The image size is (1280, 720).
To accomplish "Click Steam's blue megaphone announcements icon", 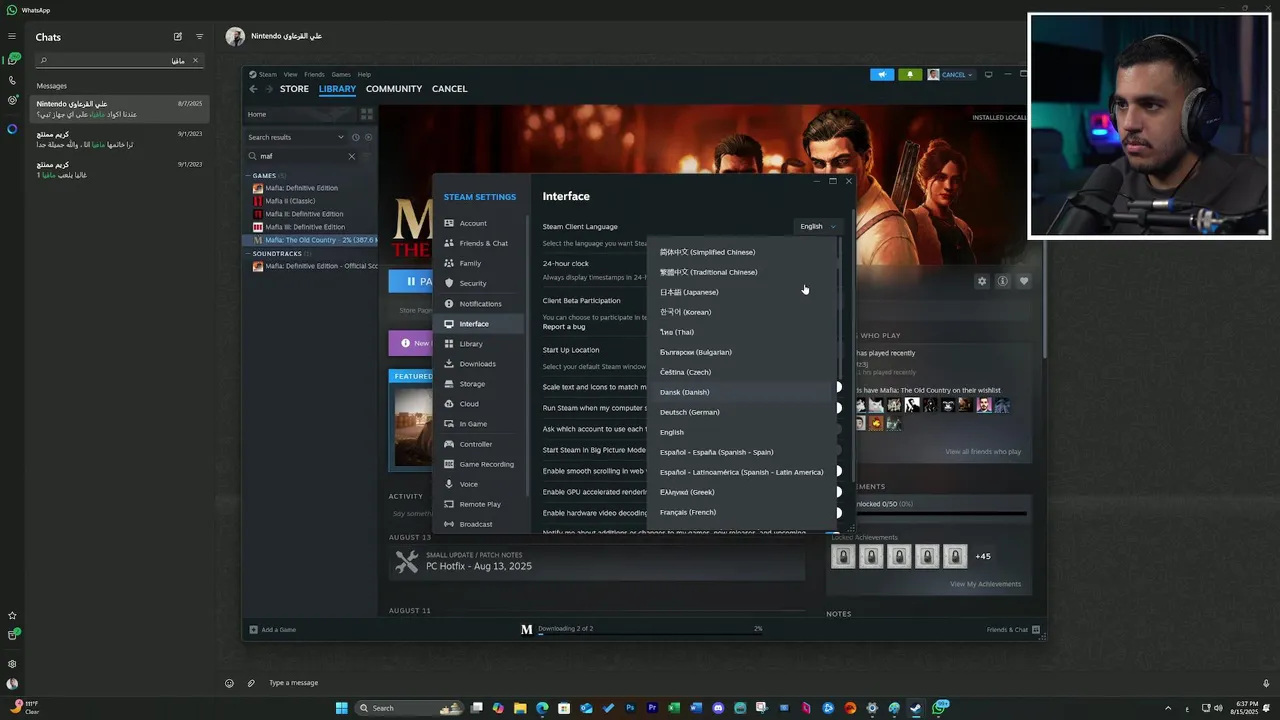I will [x=882, y=74].
